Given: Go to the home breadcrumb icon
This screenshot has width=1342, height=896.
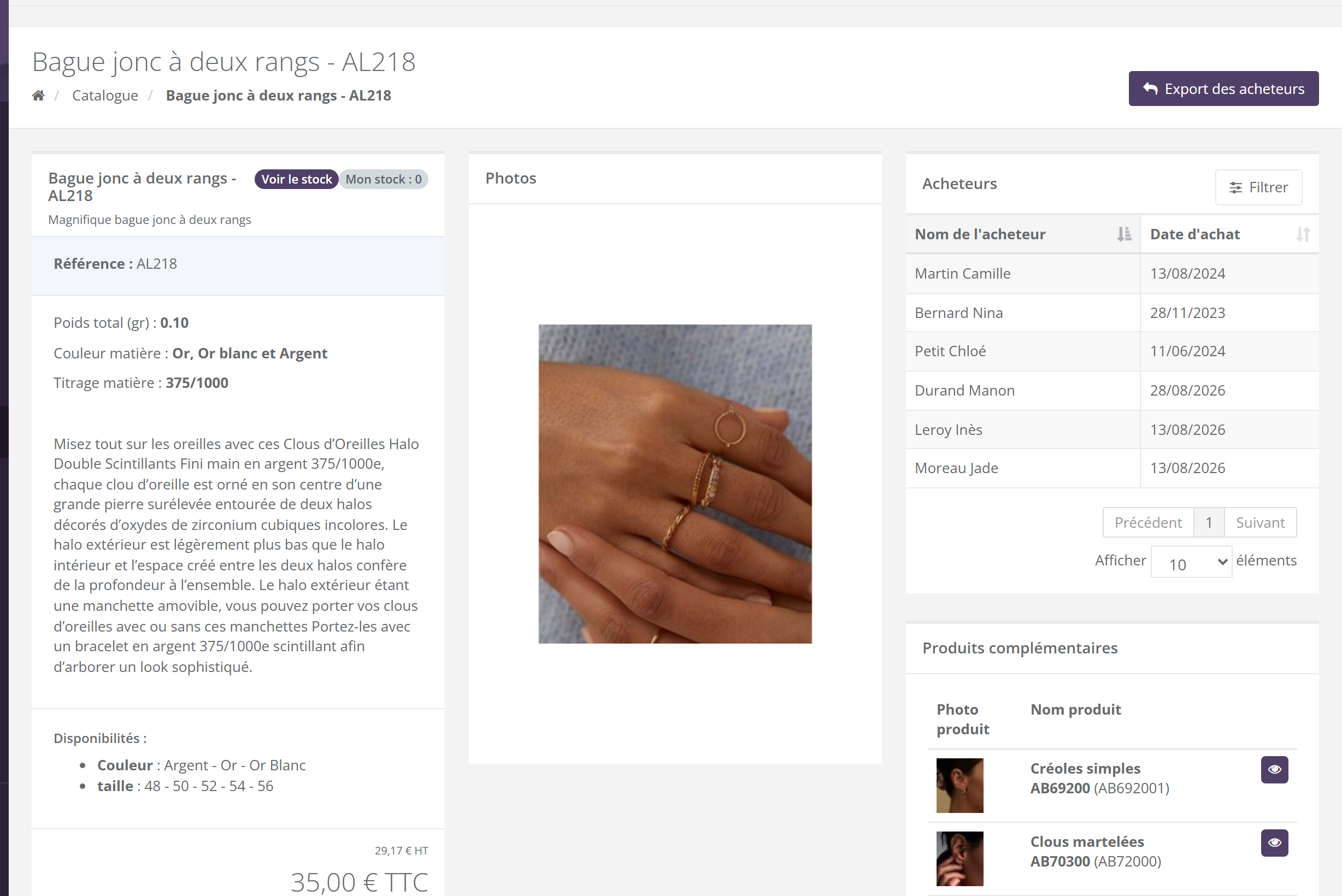Looking at the screenshot, I should point(38,96).
